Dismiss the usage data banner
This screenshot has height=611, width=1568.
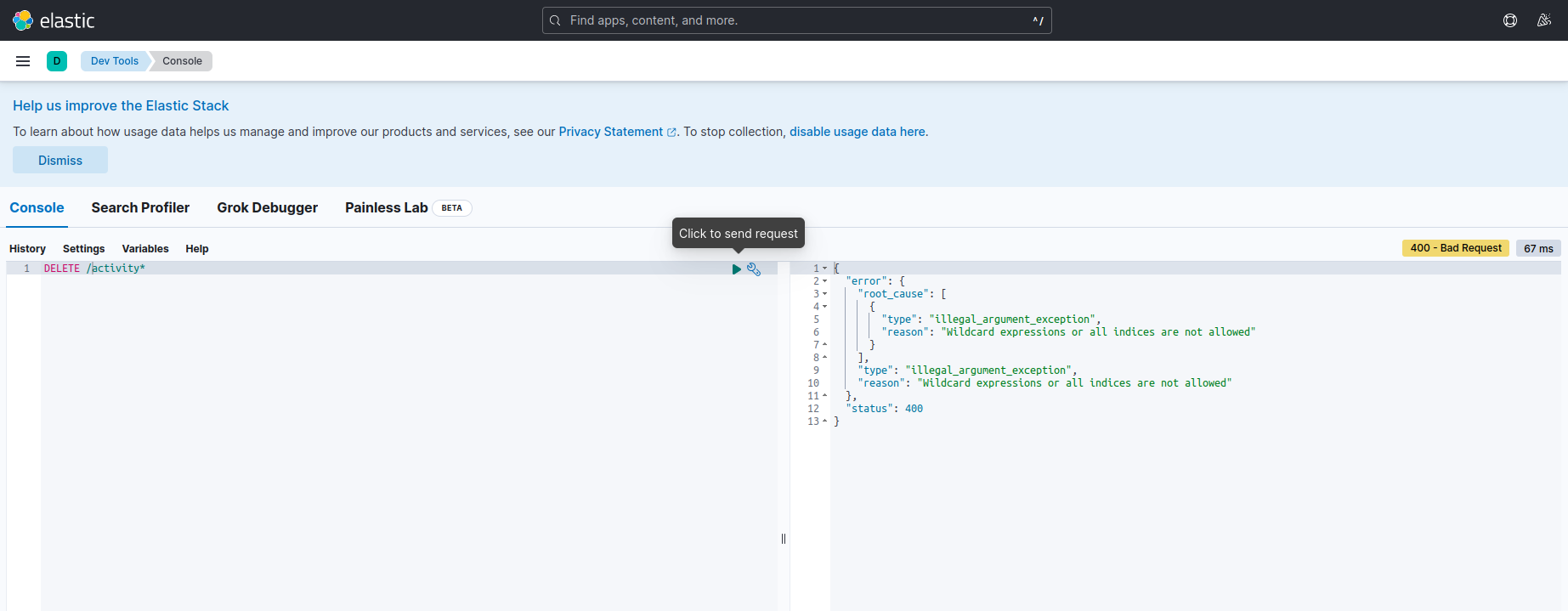60,160
